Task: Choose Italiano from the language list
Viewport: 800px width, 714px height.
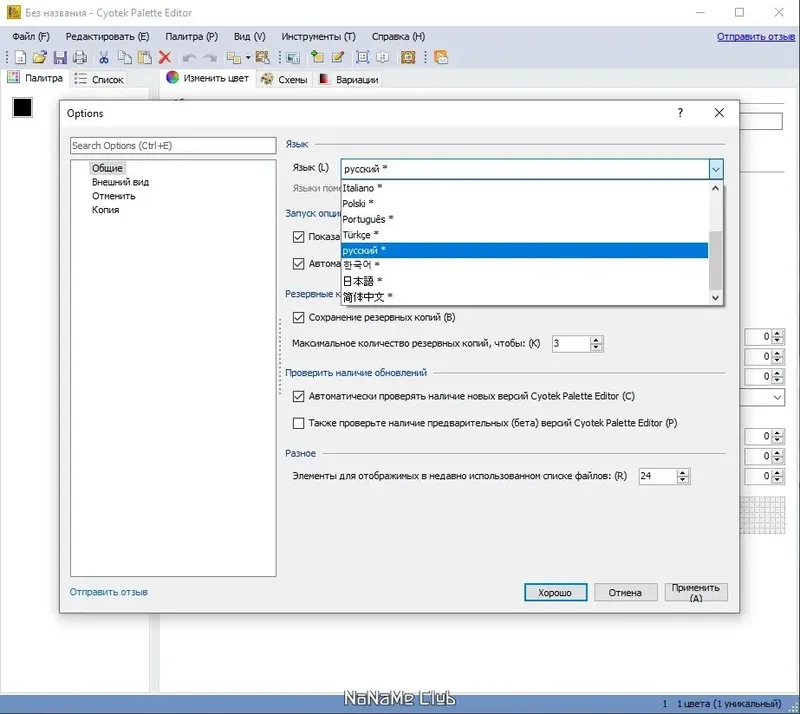Action: point(524,188)
